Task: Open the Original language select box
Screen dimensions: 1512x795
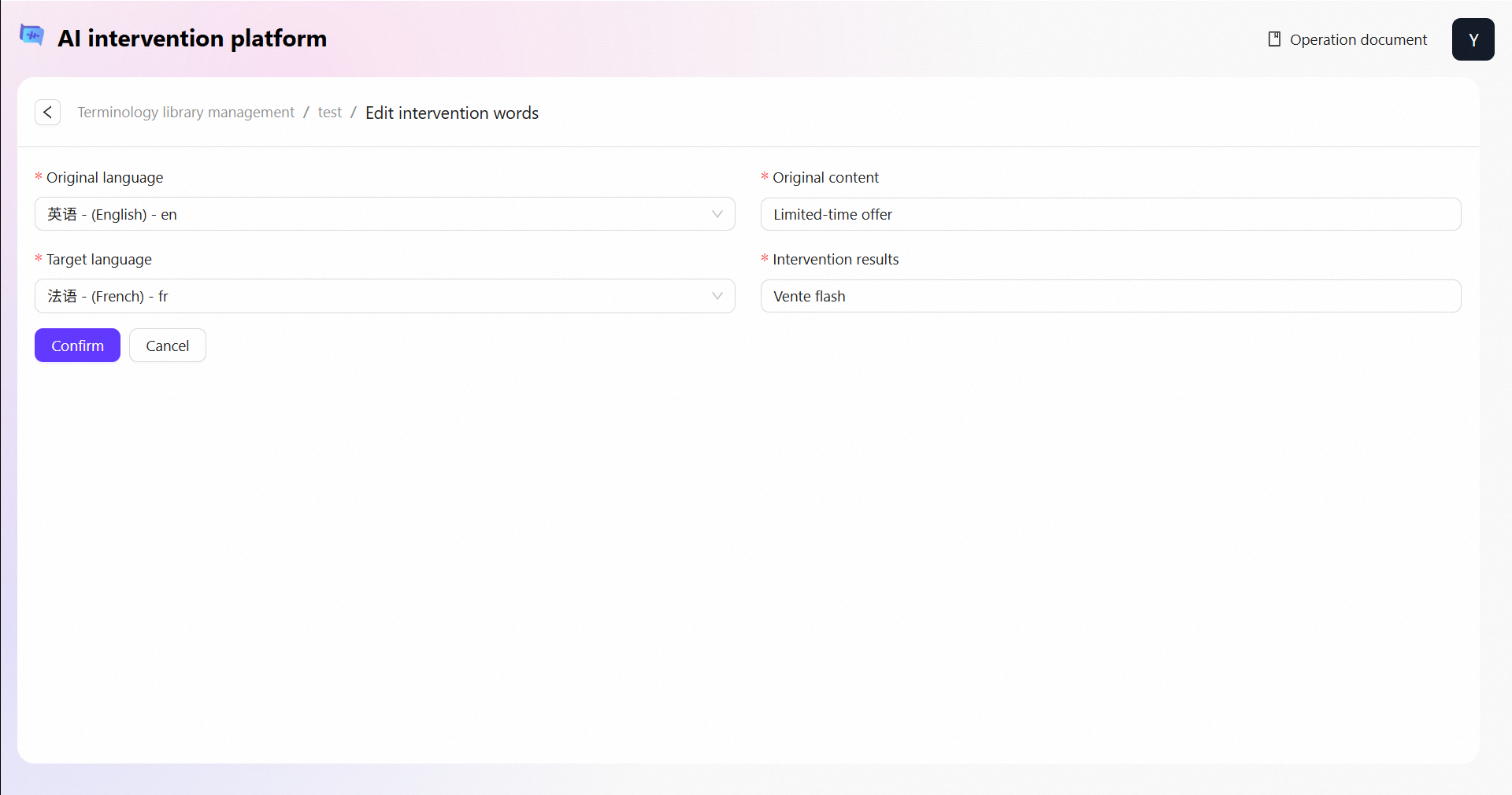Action: click(378, 214)
